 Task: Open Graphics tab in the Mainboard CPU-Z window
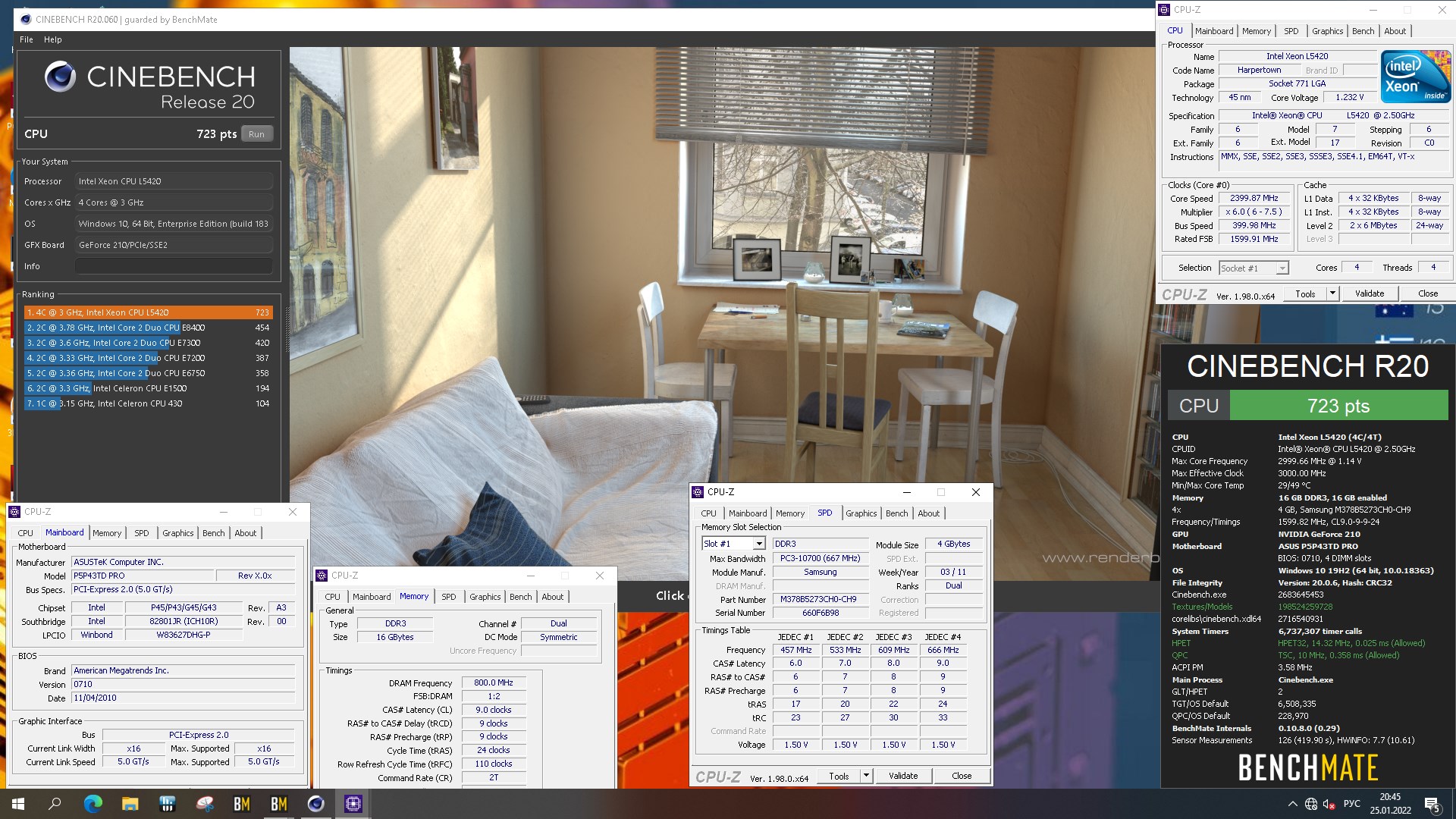178,533
